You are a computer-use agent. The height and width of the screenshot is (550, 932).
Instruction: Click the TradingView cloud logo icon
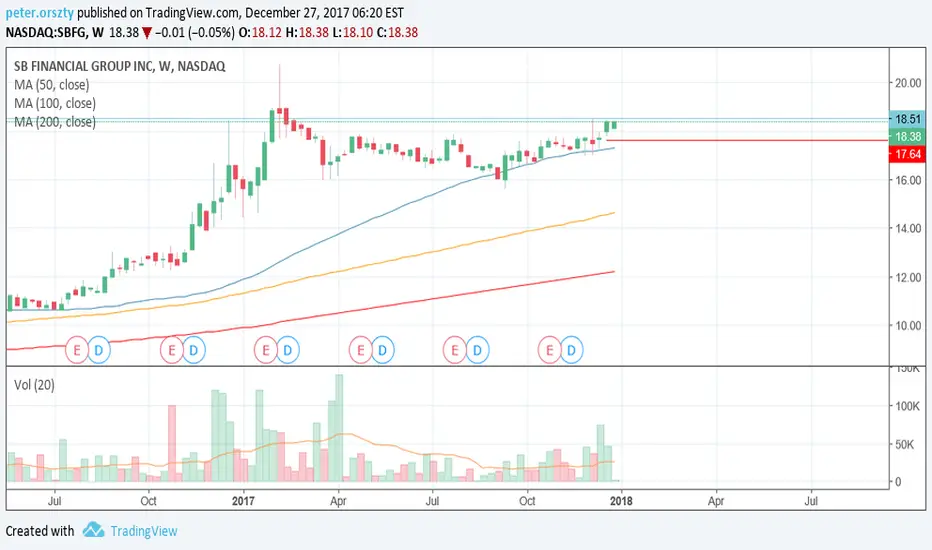coord(93,529)
